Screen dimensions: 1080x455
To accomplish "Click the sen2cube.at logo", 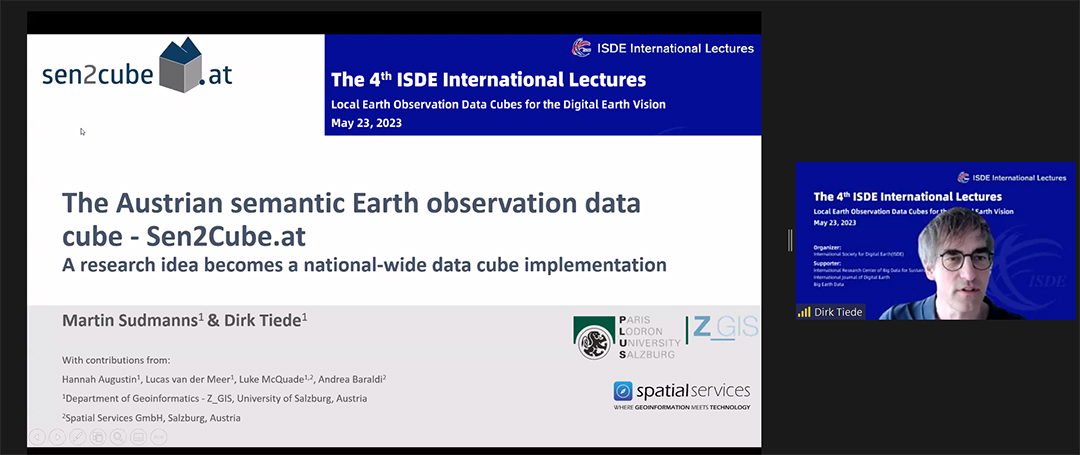I will (137, 67).
